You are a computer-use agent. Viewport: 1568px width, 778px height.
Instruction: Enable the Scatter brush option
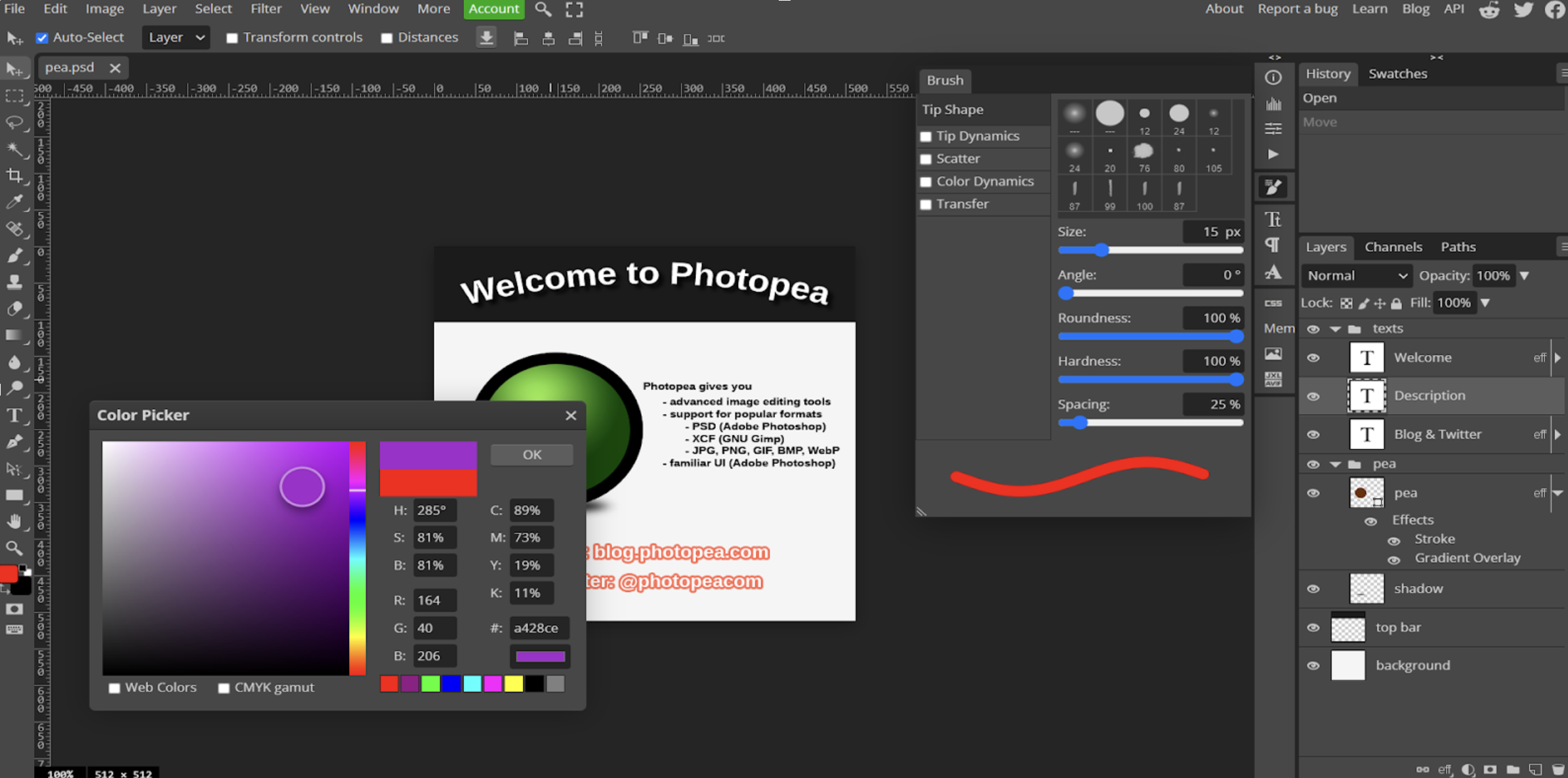(x=926, y=159)
